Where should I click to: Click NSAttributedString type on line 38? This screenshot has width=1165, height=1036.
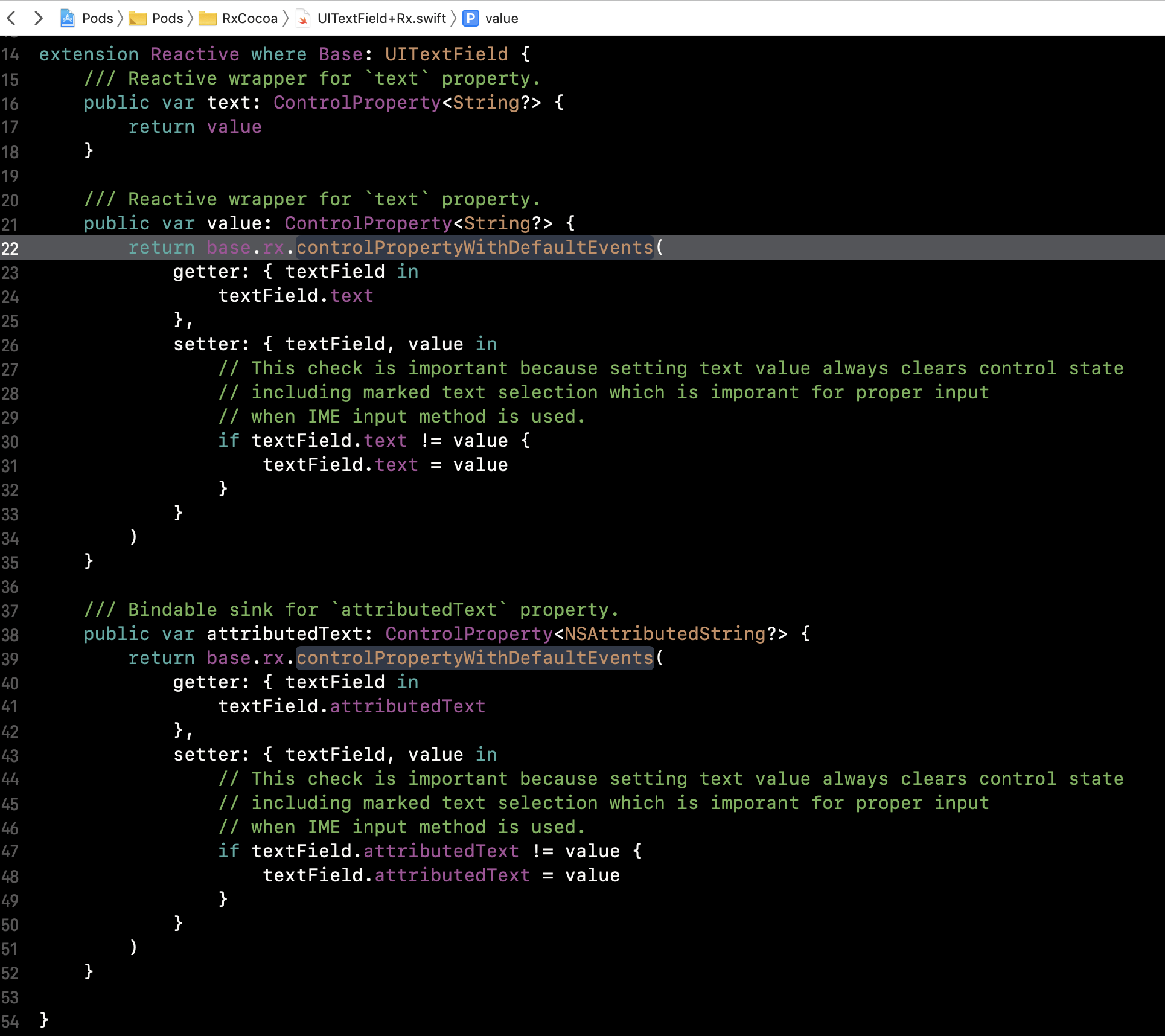(x=665, y=634)
